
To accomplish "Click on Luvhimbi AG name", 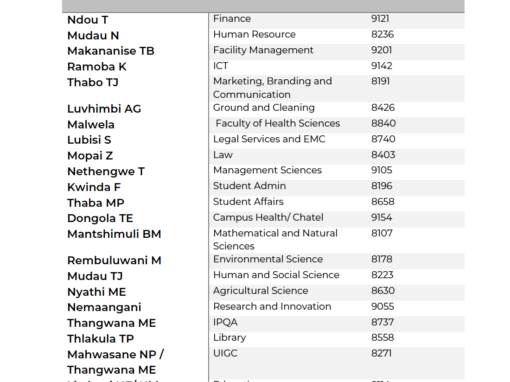I will click(104, 109).
